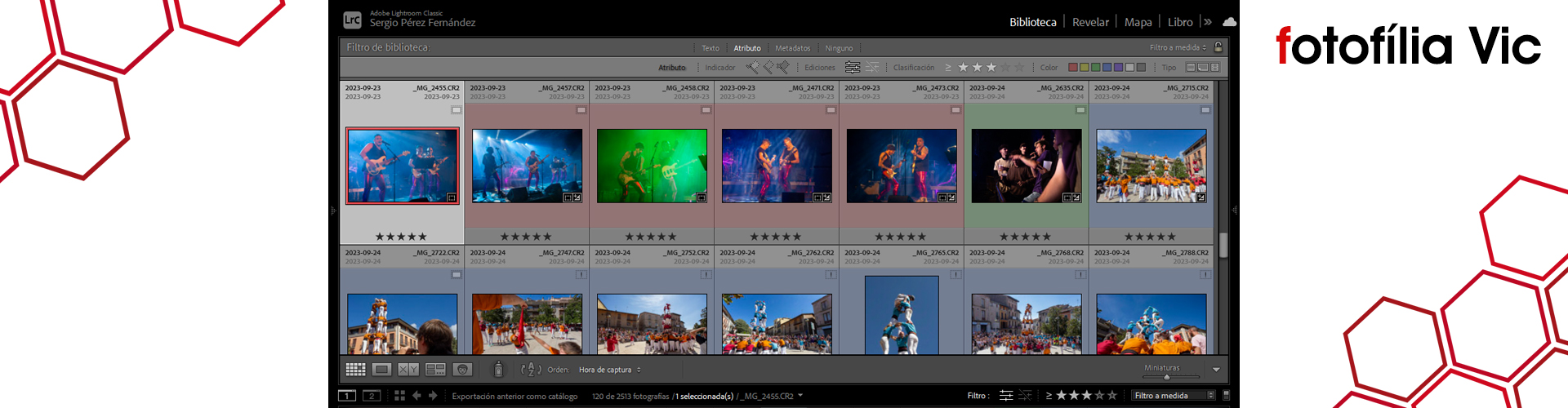The image size is (1568, 408).
Task: Change ≥ rating operator in filmstrip
Action: pos(1049,396)
